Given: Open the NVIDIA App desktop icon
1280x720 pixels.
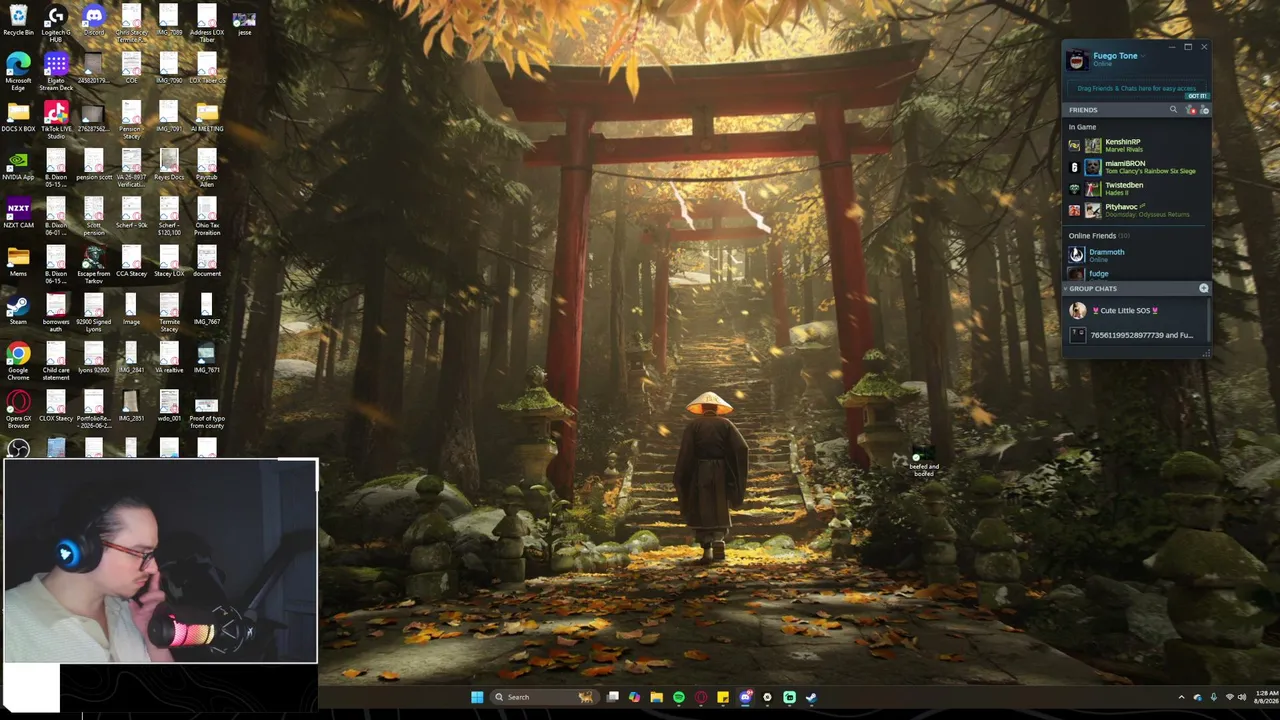Looking at the screenshot, I should pyautogui.click(x=18, y=165).
